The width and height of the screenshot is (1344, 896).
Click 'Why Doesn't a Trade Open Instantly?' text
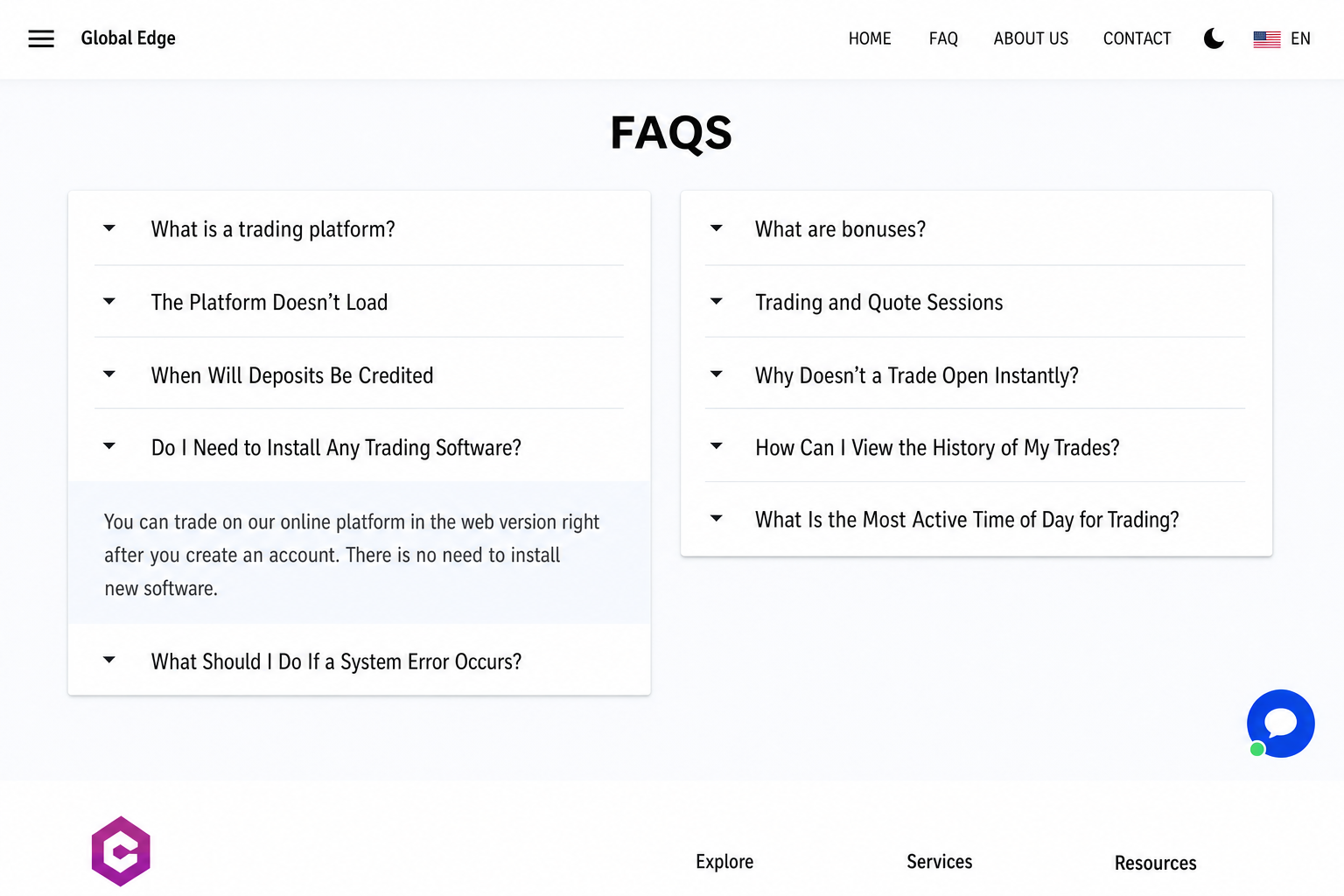(916, 375)
